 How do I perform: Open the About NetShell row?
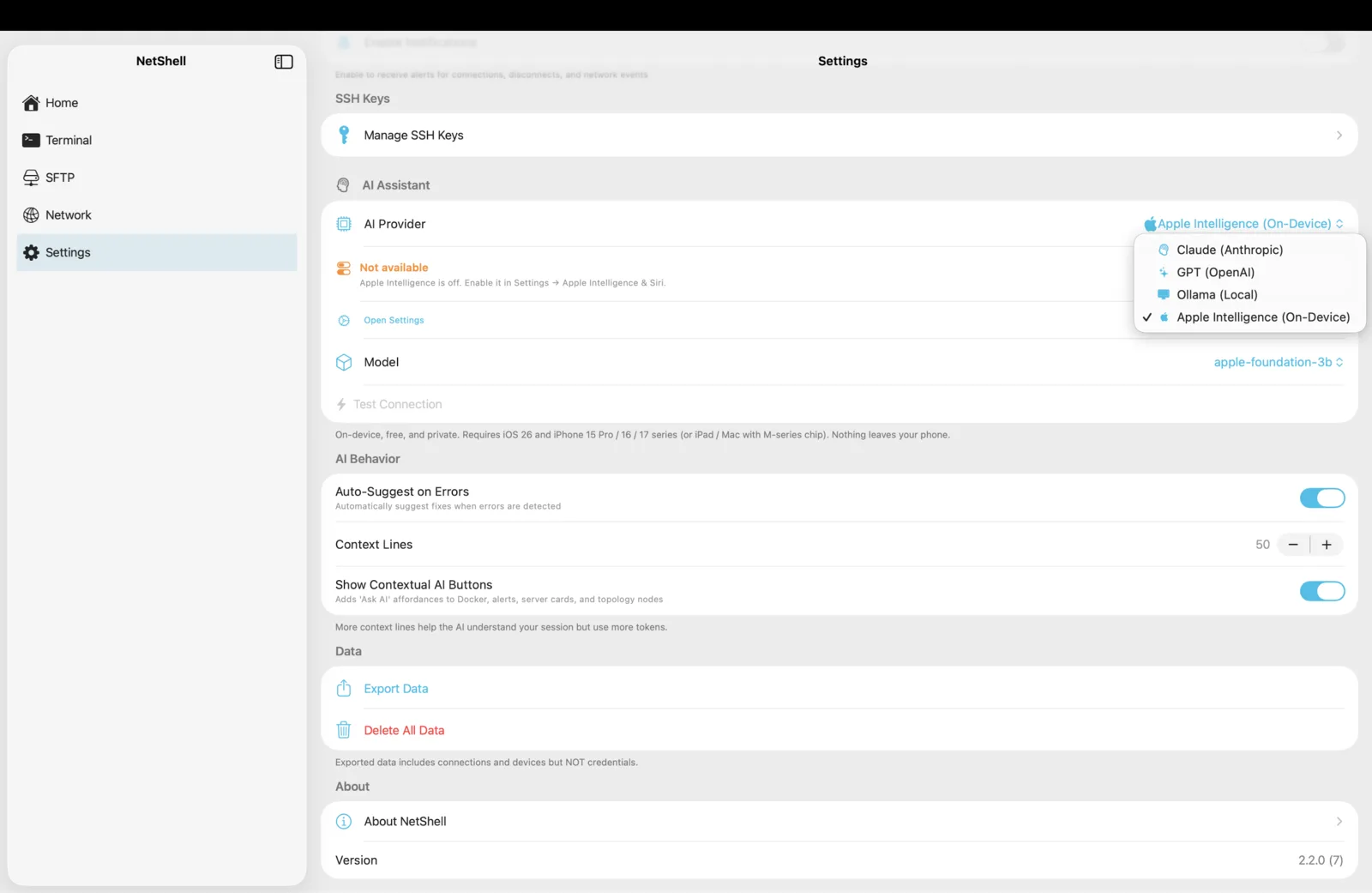(839, 821)
